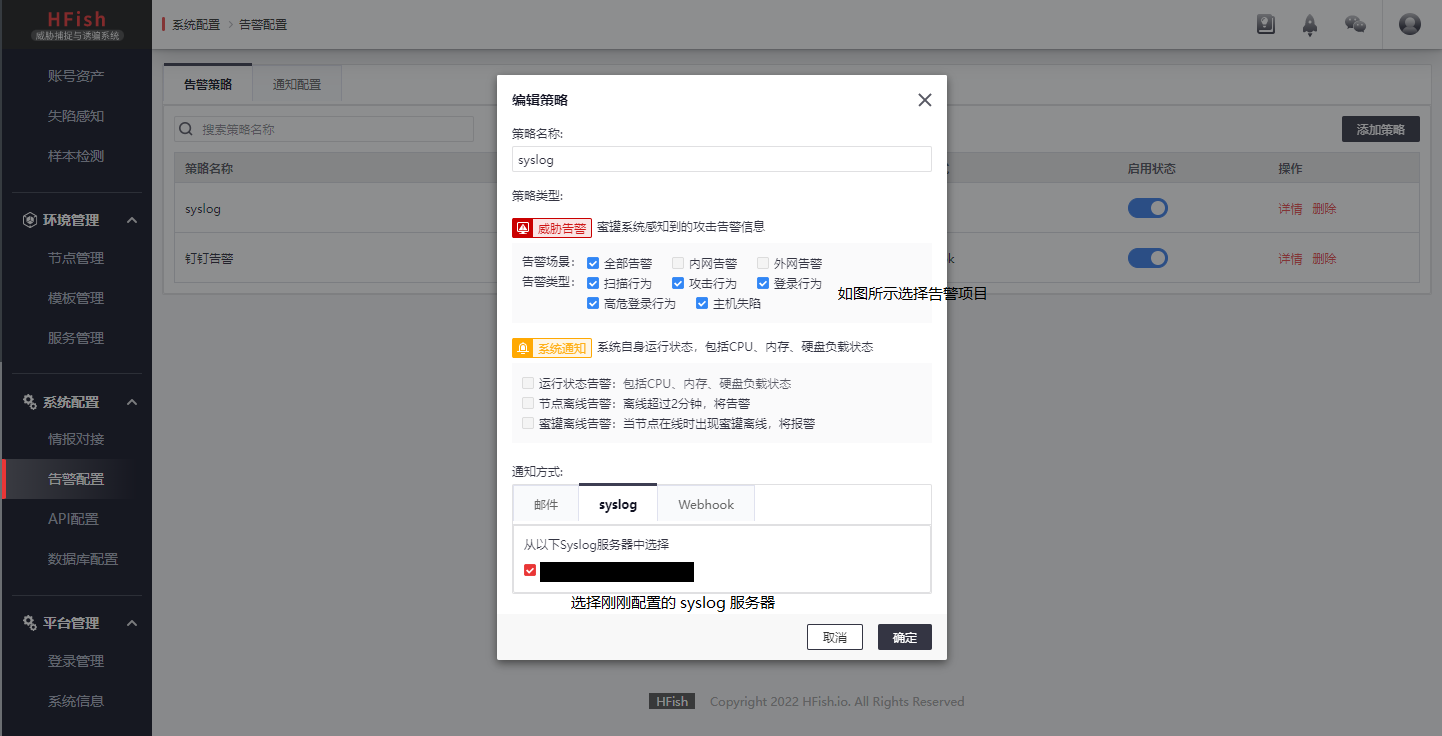Toggle the 钉钉告警 strategy enable switch
Image resolution: width=1442 pixels, height=736 pixels.
[x=1148, y=258]
